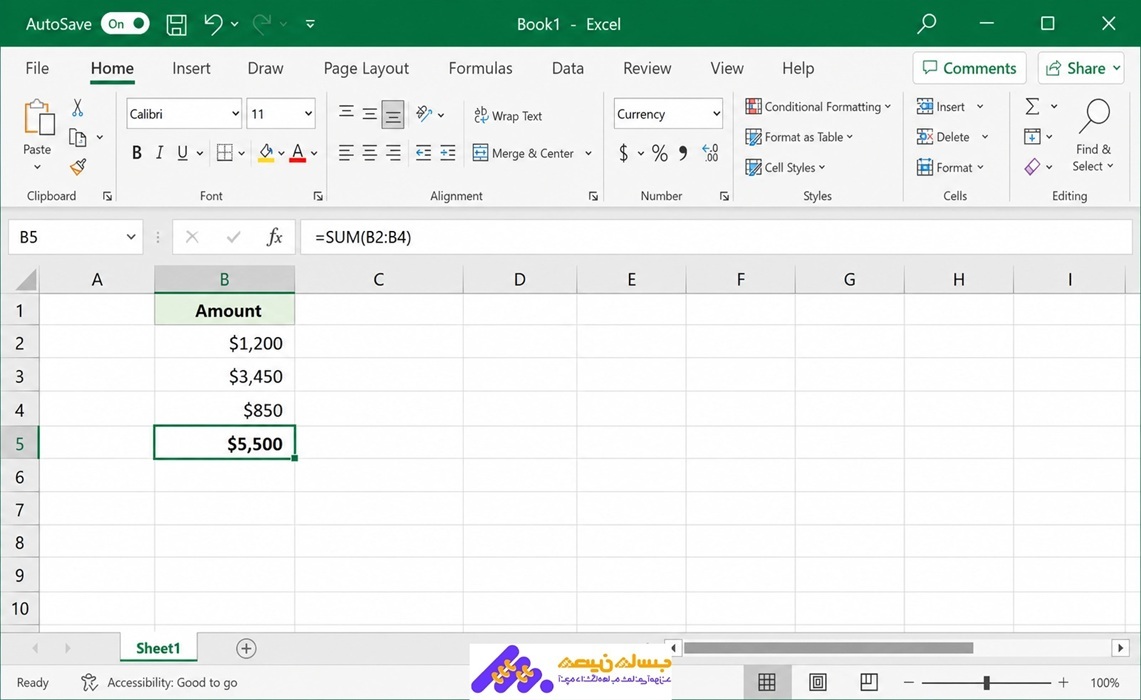Screen dimensions: 1141x700
Task: Increase indent of cell contents
Action: [448, 153]
